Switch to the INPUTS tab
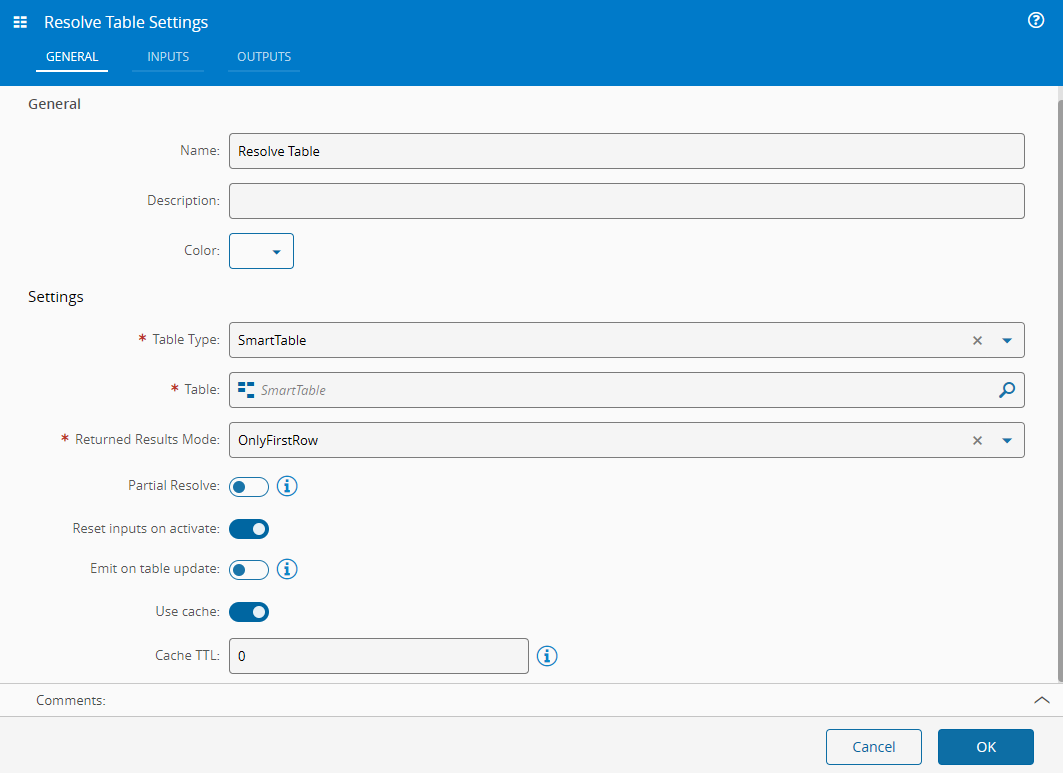This screenshot has height=773, width=1063. pyautogui.click(x=168, y=57)
